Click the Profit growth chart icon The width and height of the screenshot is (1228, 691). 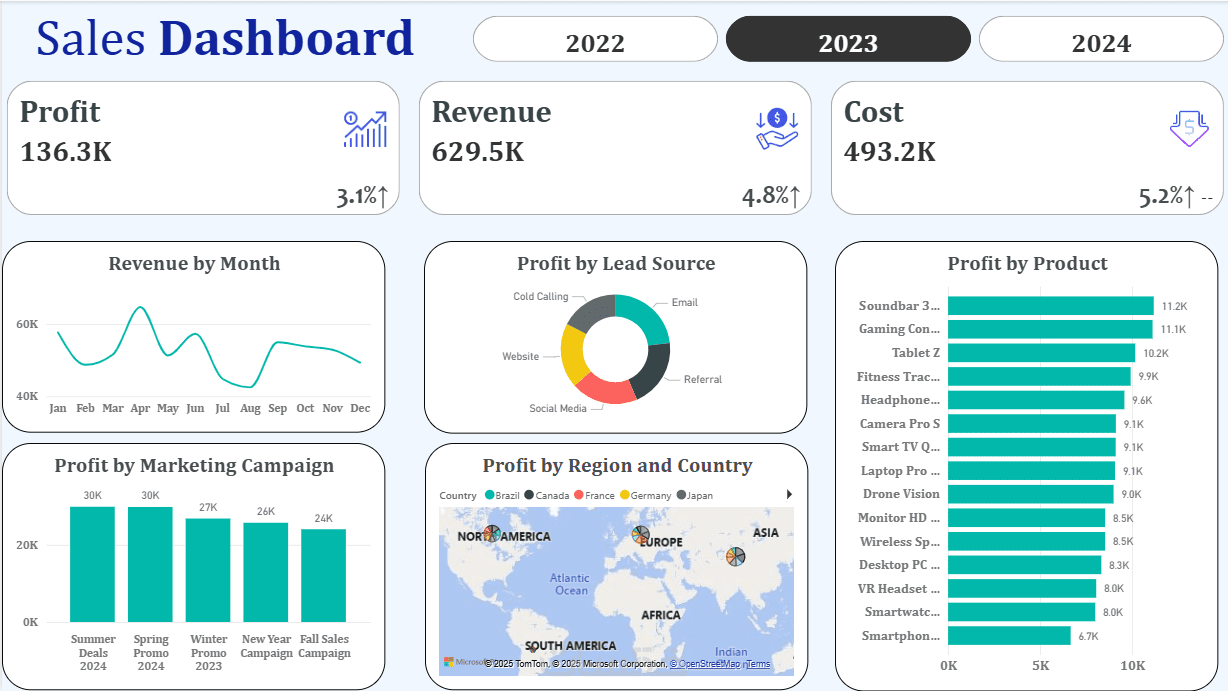point(365,129)
